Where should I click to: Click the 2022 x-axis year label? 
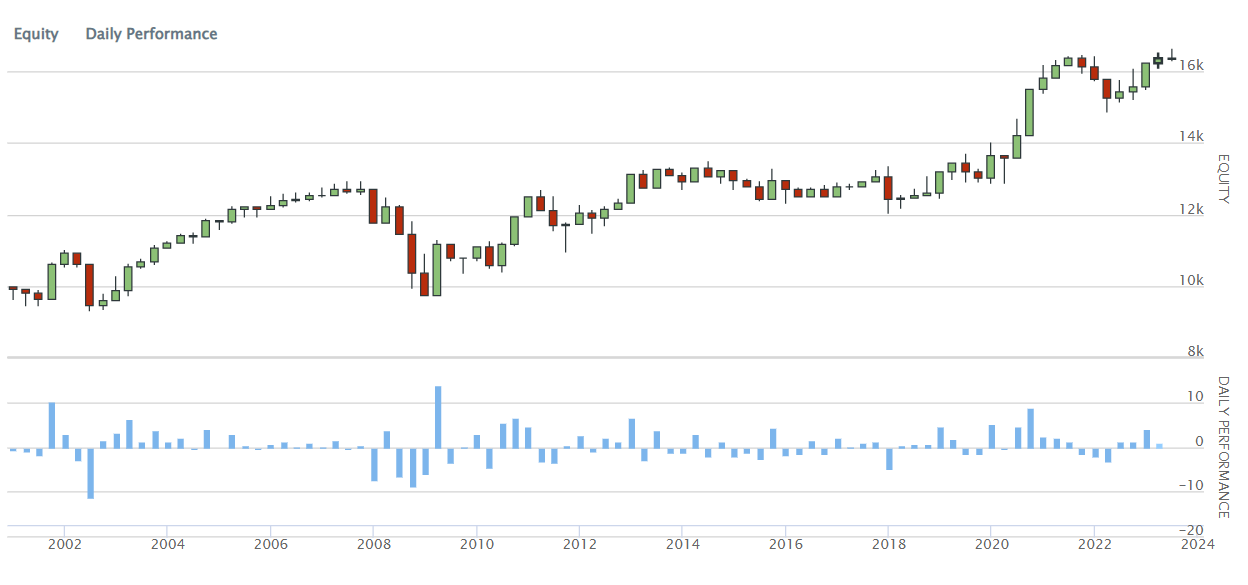pos(1093,545)
